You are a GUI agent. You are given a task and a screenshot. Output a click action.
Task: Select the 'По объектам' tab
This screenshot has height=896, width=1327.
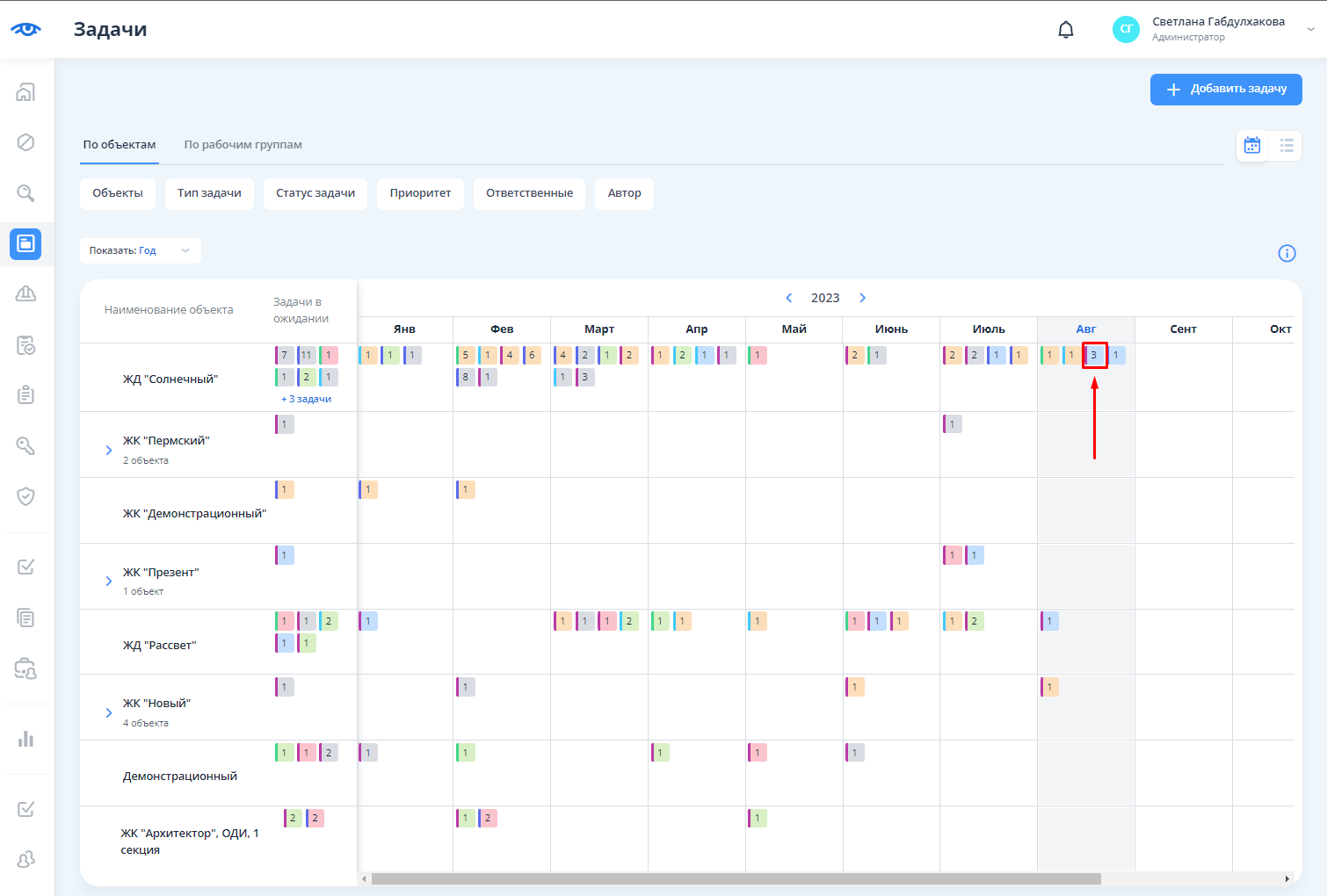coord(120,145)
